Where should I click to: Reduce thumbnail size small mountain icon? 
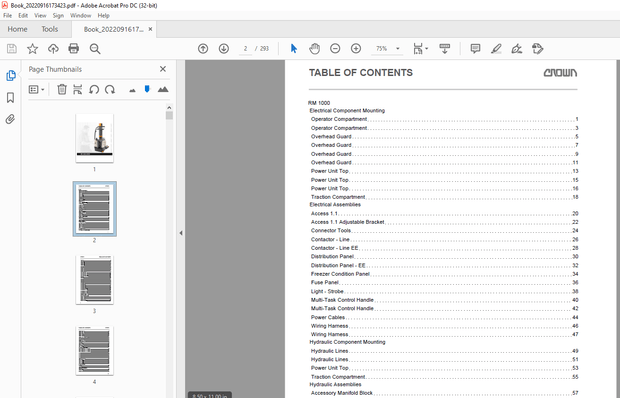click(x=132, y=91)
